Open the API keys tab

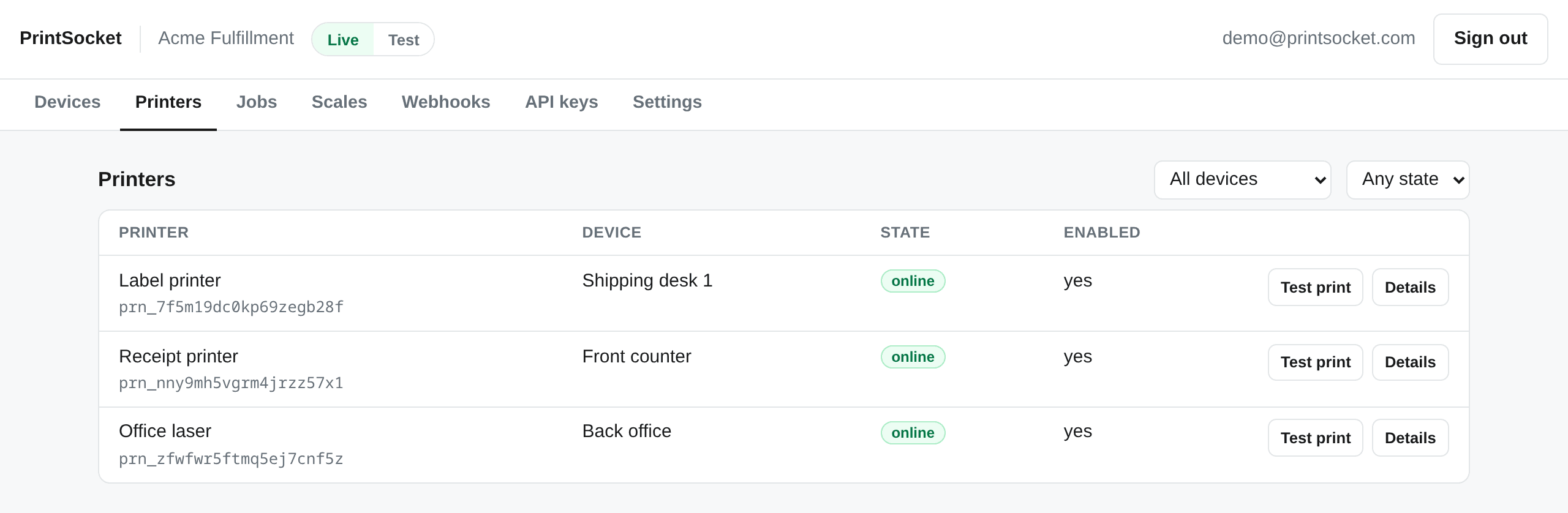pyautogui.click(x=562, y=102)
